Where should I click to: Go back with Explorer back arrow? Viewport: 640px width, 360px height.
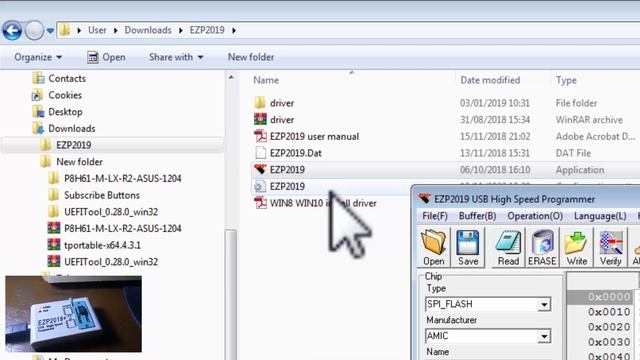[12, 30]
